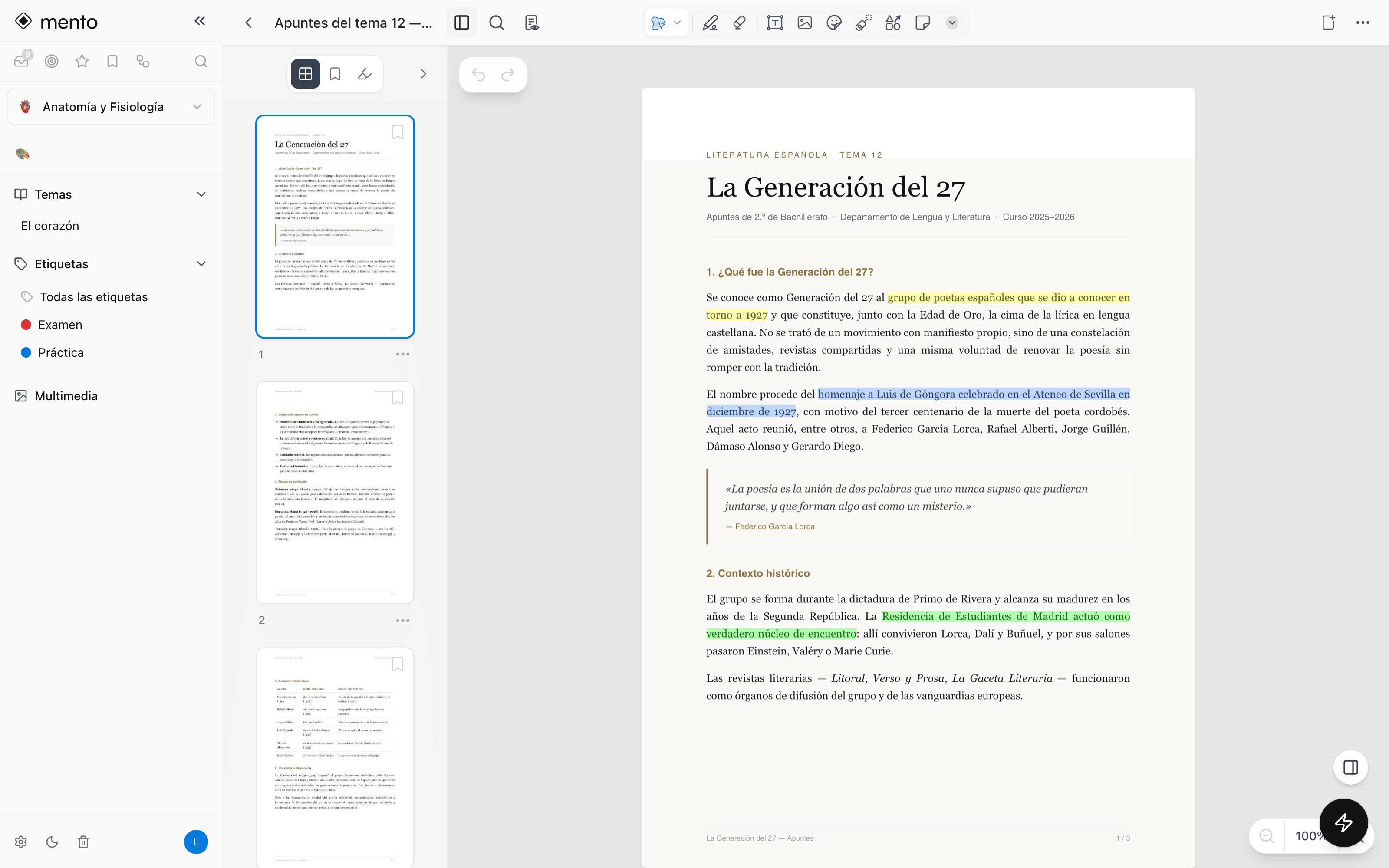Open bookmarks icon in sidebar top row
The image size is (1389, 868).
click(x=112, y=62)
